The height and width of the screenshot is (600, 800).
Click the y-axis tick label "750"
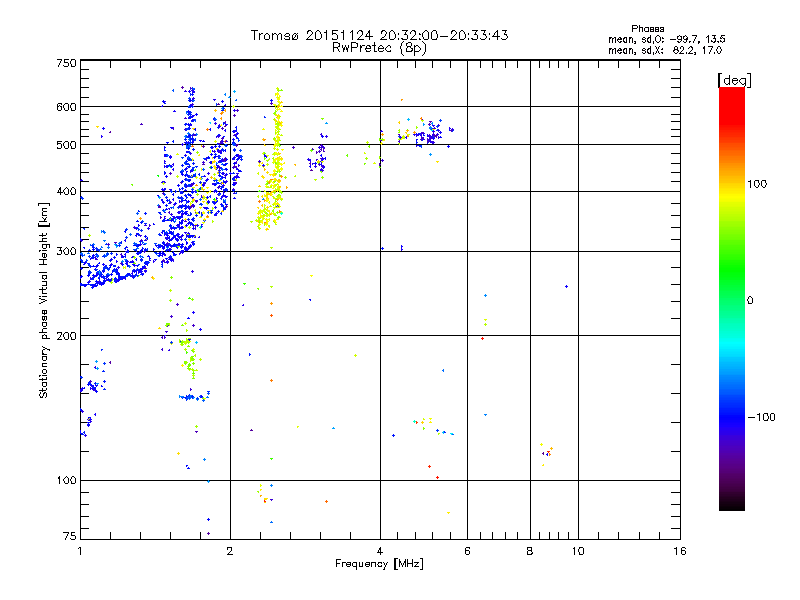(x=66, y=63)
